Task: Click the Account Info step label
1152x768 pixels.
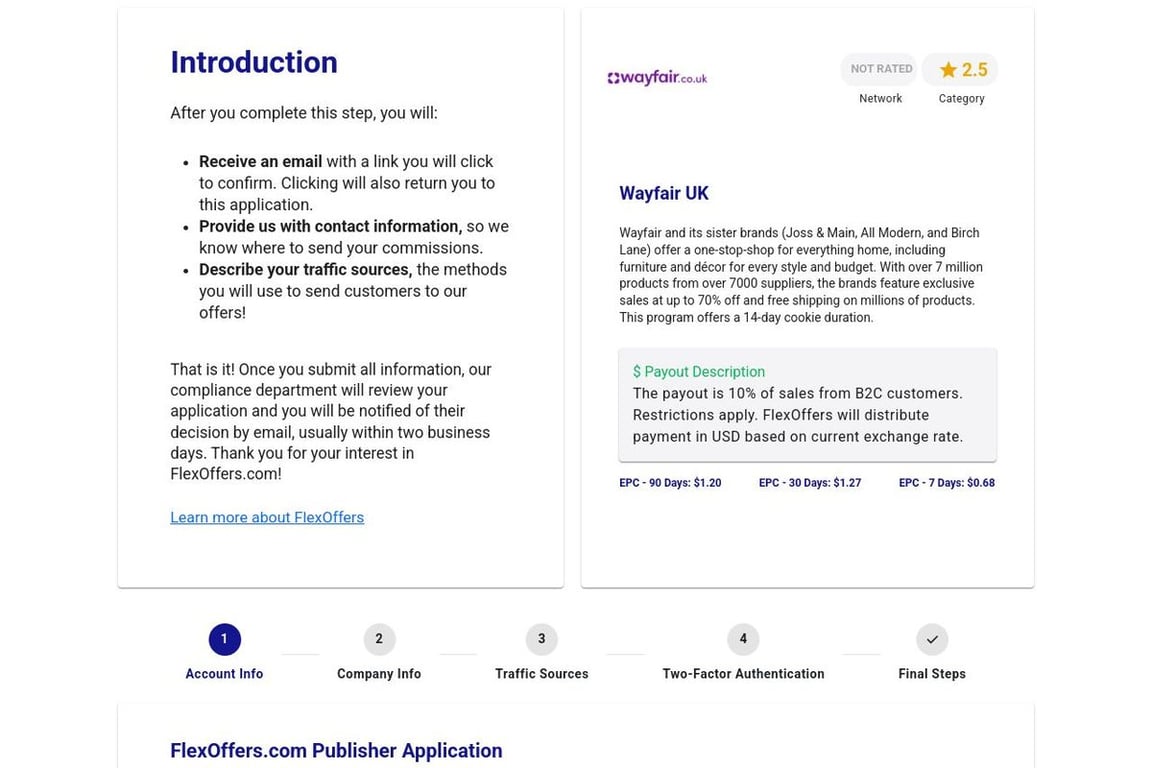Action: (x=224, y=674)
